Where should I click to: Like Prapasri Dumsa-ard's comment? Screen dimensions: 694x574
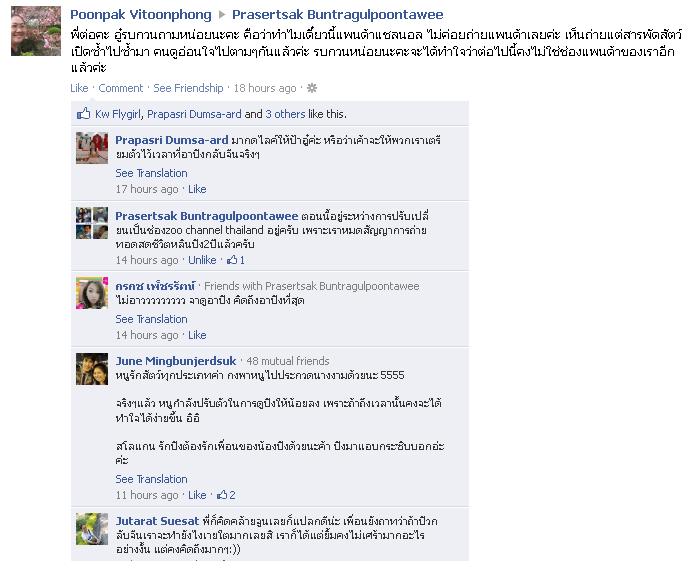point(197,189)
